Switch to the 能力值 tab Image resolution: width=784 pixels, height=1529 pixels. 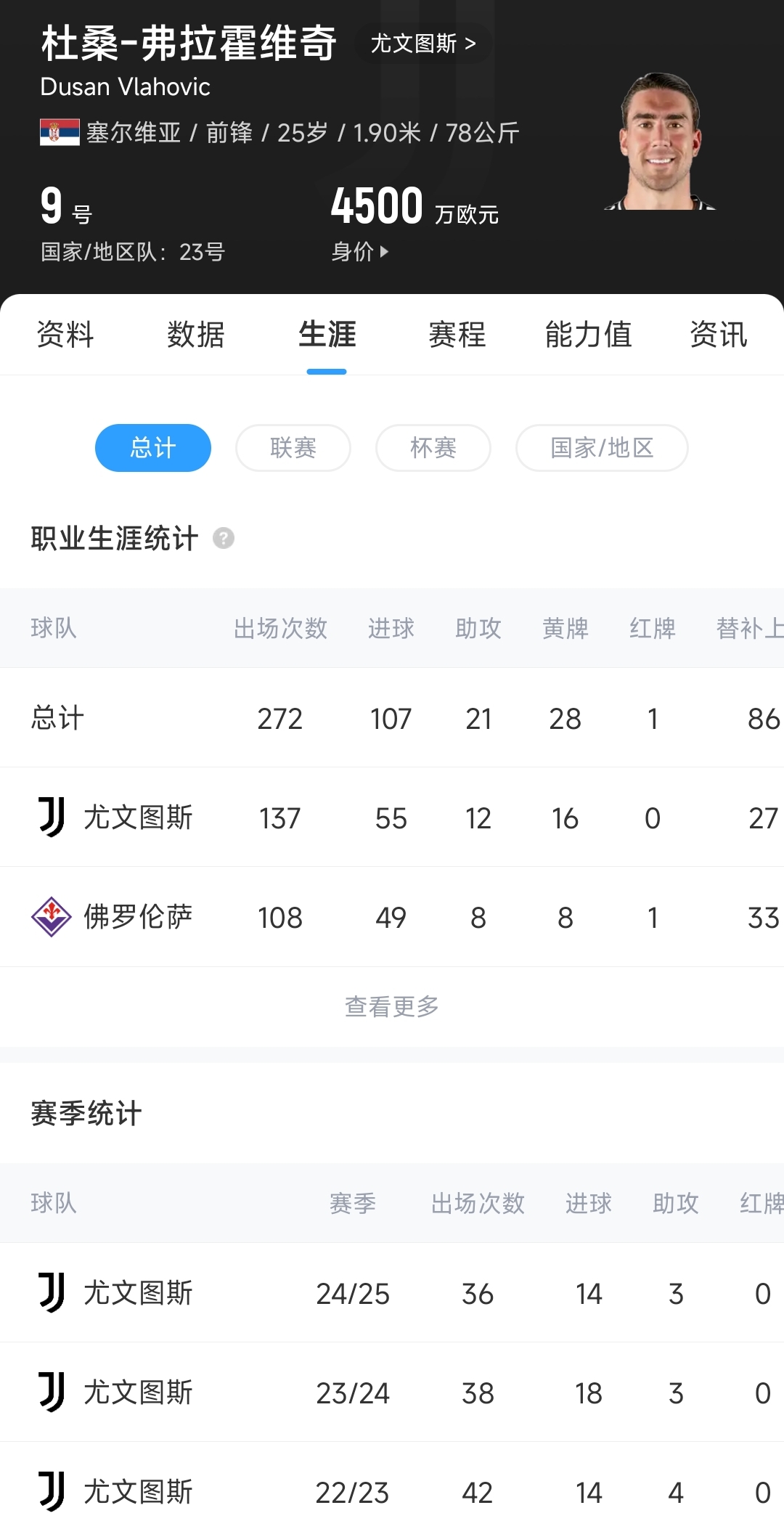click(x=588, y=335)
